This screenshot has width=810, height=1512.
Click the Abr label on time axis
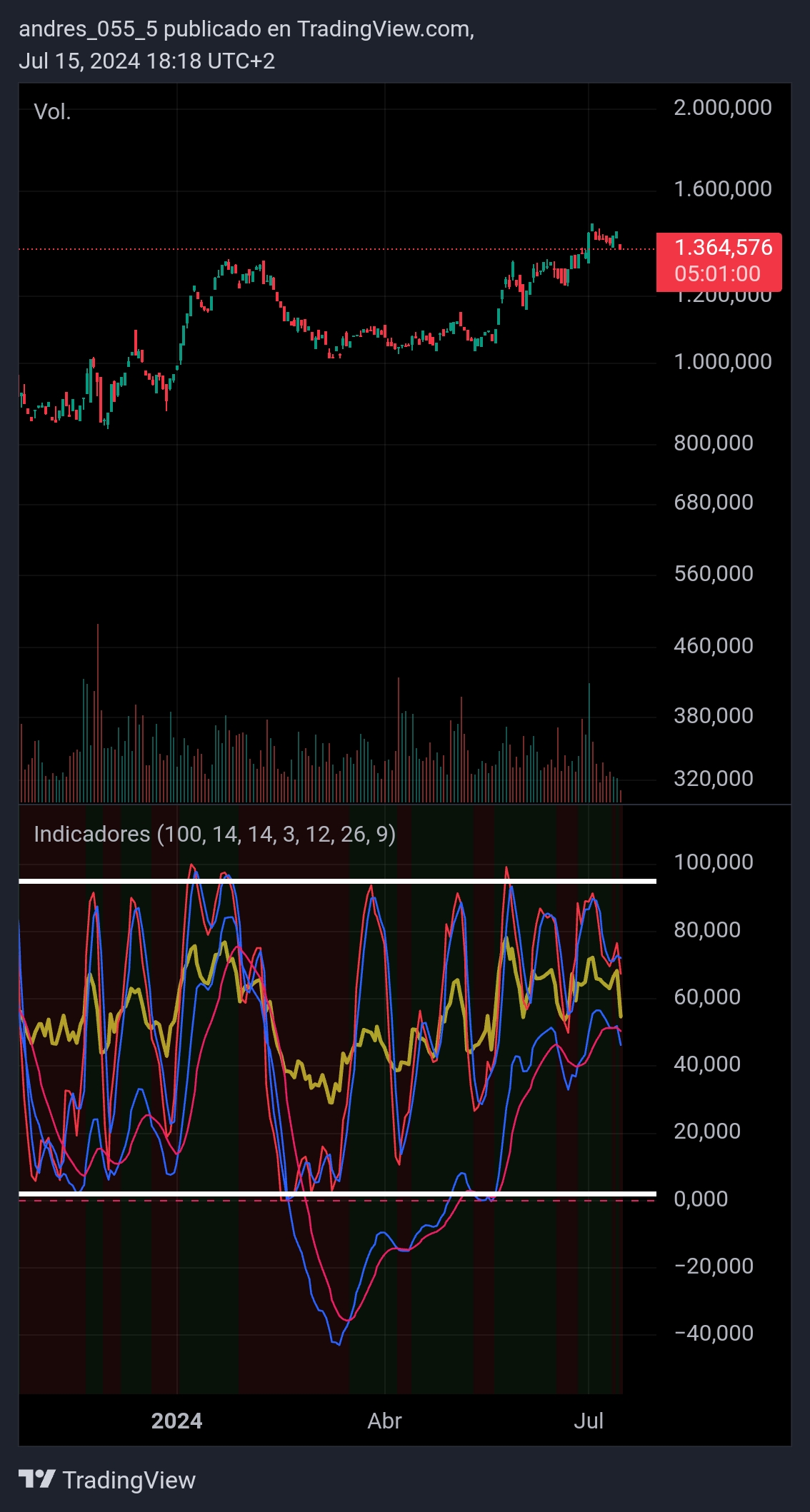click(384, 1421)
